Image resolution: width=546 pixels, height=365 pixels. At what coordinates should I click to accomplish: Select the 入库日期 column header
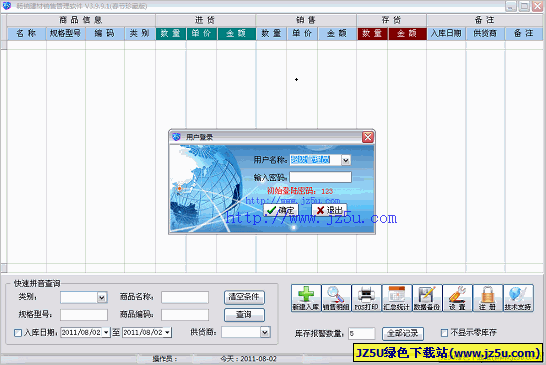pos(446,33)
